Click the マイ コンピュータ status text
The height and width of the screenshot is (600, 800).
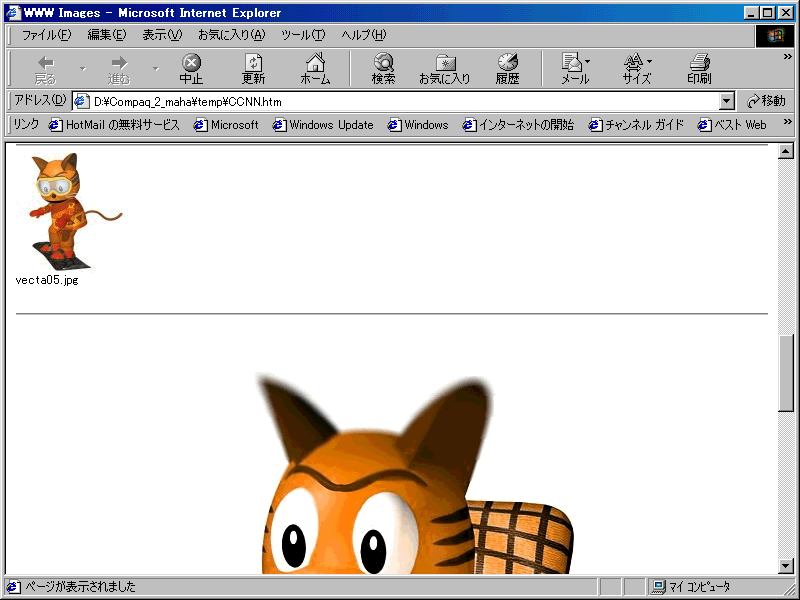[x=700, y=587]
